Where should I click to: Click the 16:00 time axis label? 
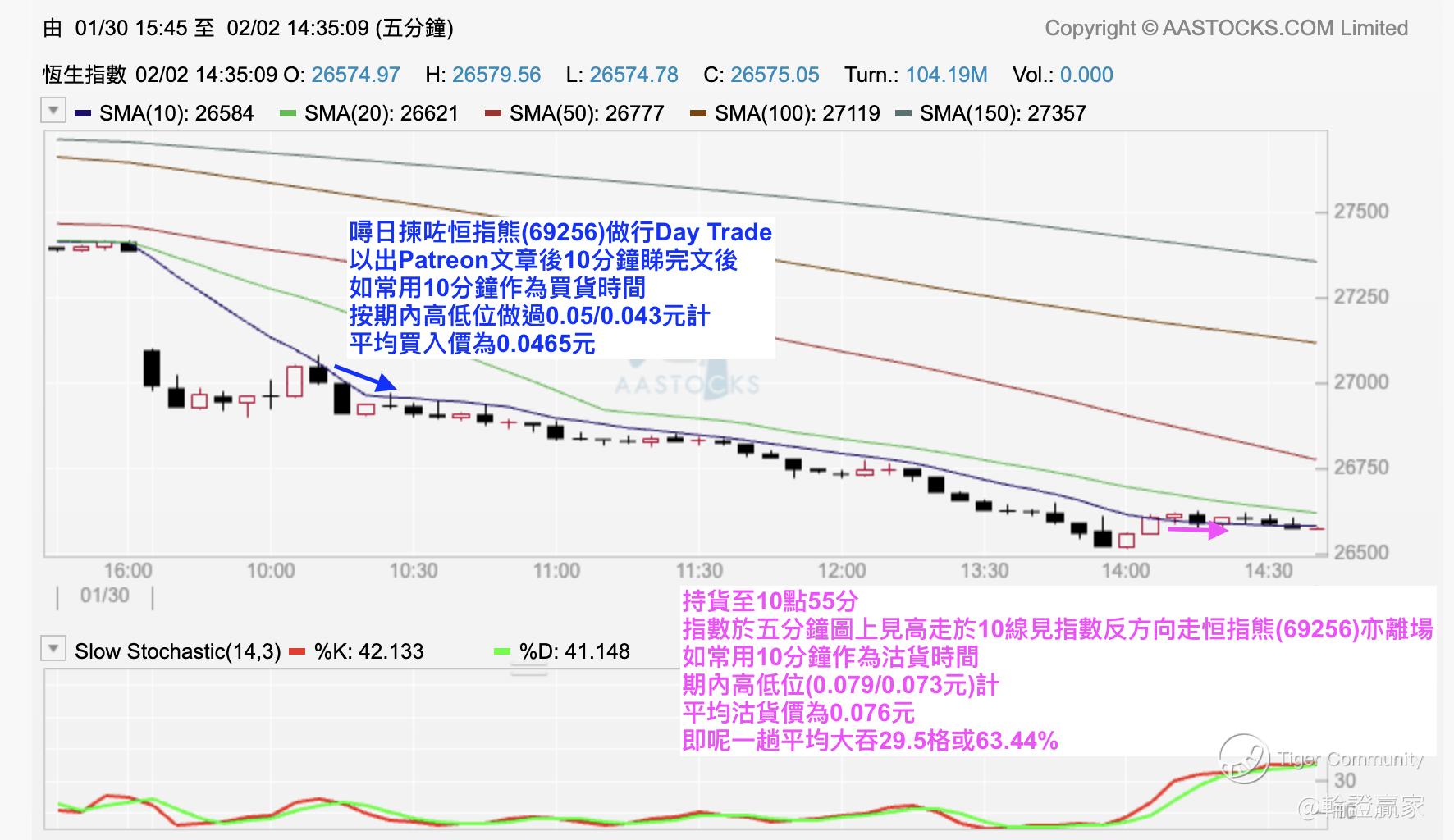128,570
